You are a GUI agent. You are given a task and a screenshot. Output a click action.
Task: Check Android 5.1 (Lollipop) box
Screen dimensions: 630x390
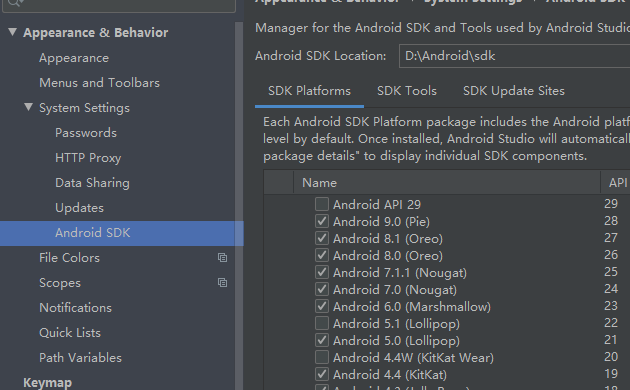click(x=321, y=323)
